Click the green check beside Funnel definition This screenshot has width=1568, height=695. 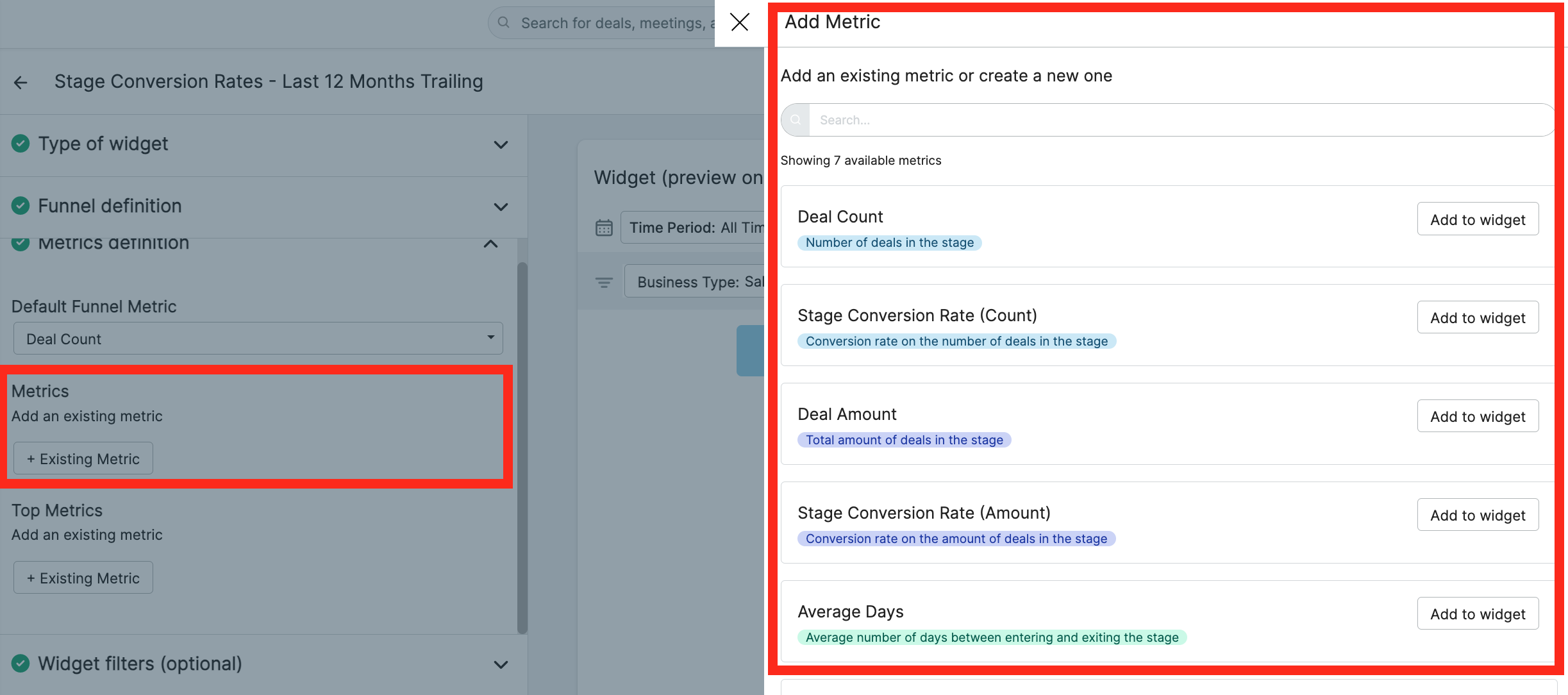[x=21, y=205]
